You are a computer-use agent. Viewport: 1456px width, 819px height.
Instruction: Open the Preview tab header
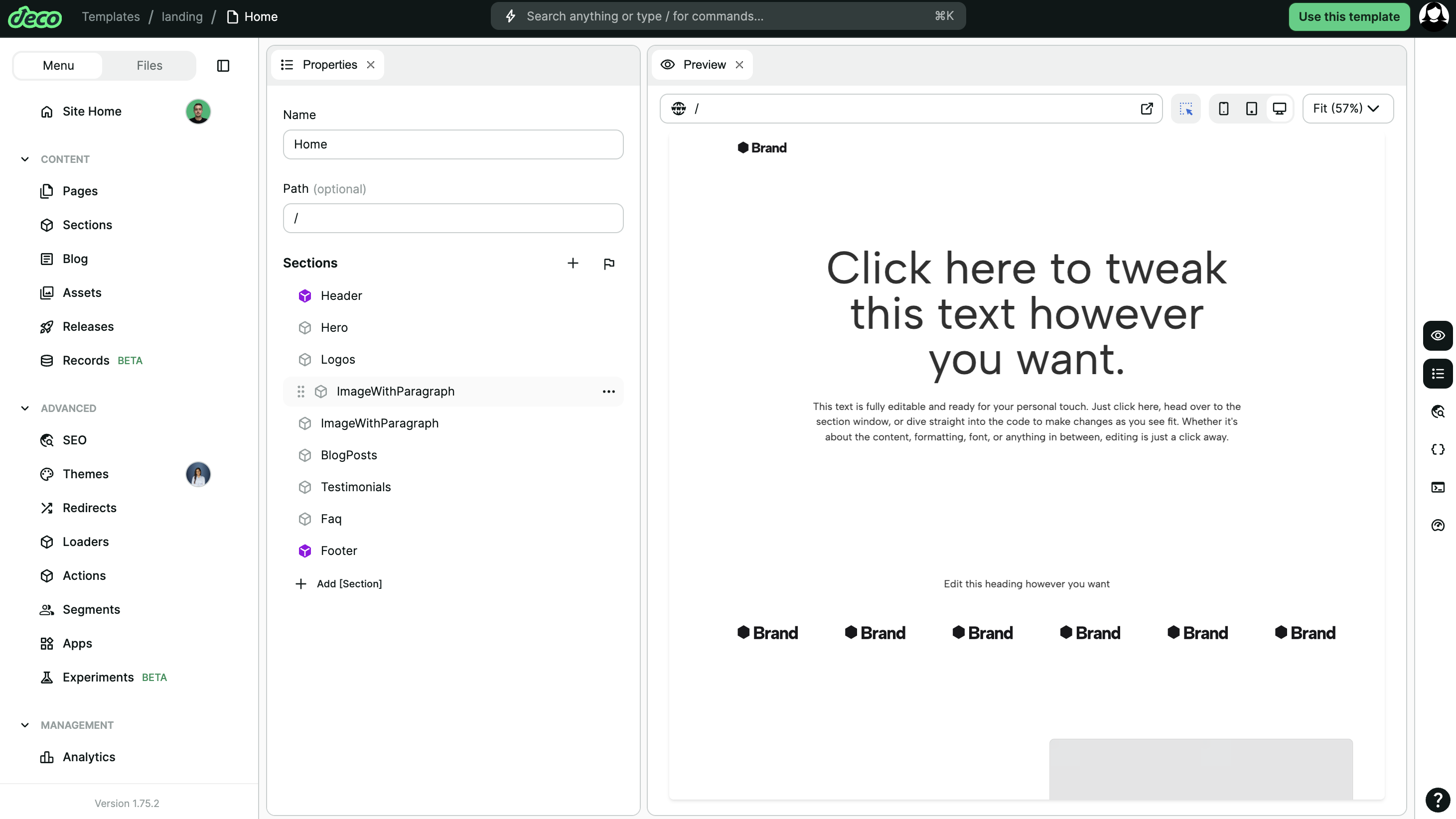tap(703, 64)
